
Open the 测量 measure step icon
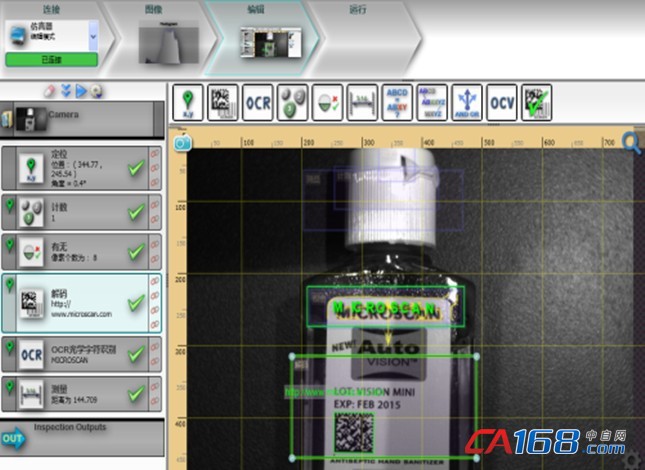31,394
